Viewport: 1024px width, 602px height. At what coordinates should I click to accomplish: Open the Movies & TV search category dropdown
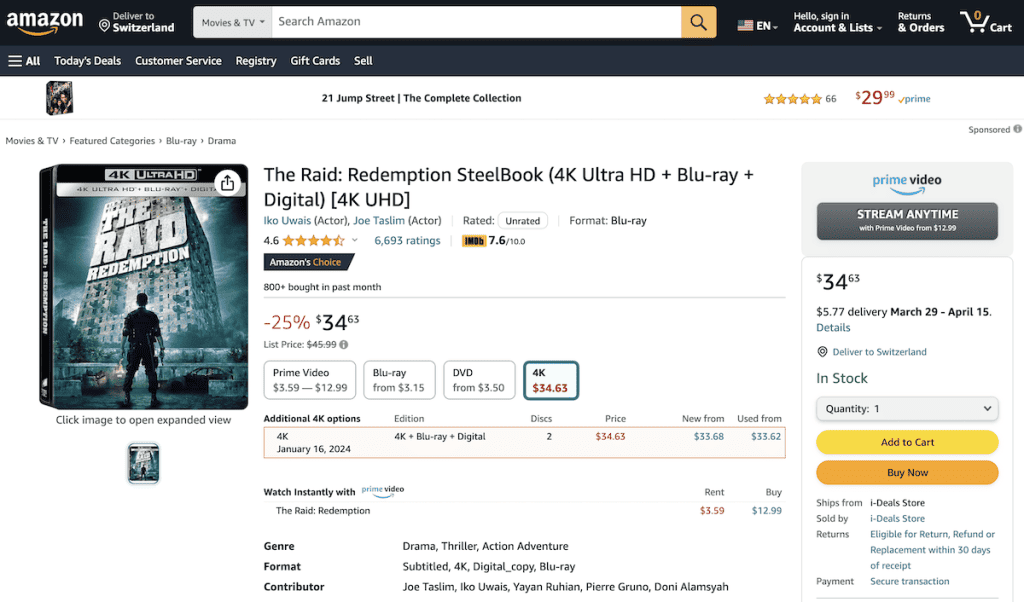click(x=232, y=21)
